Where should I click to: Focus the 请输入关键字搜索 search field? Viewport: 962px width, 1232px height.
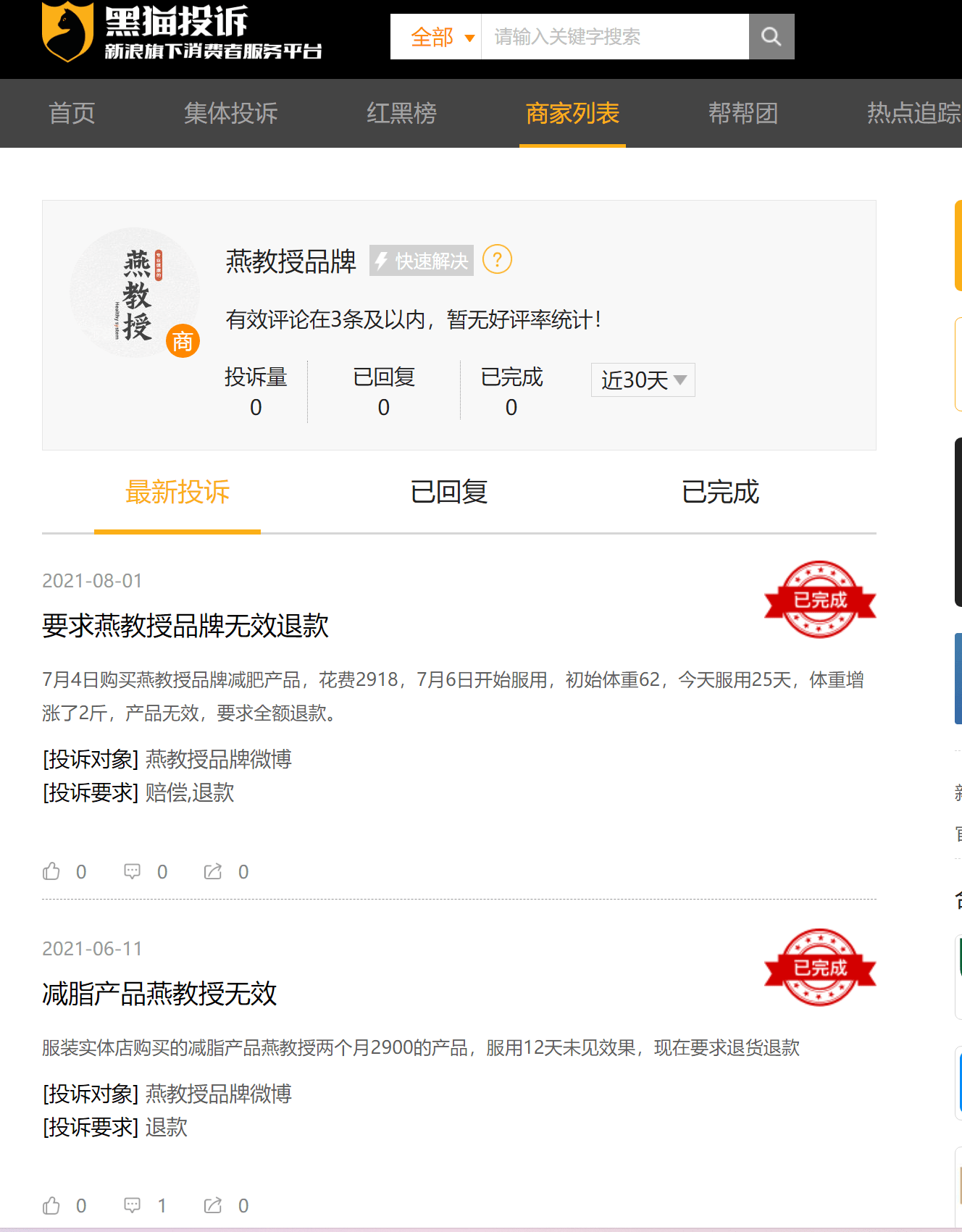[615, 36]
